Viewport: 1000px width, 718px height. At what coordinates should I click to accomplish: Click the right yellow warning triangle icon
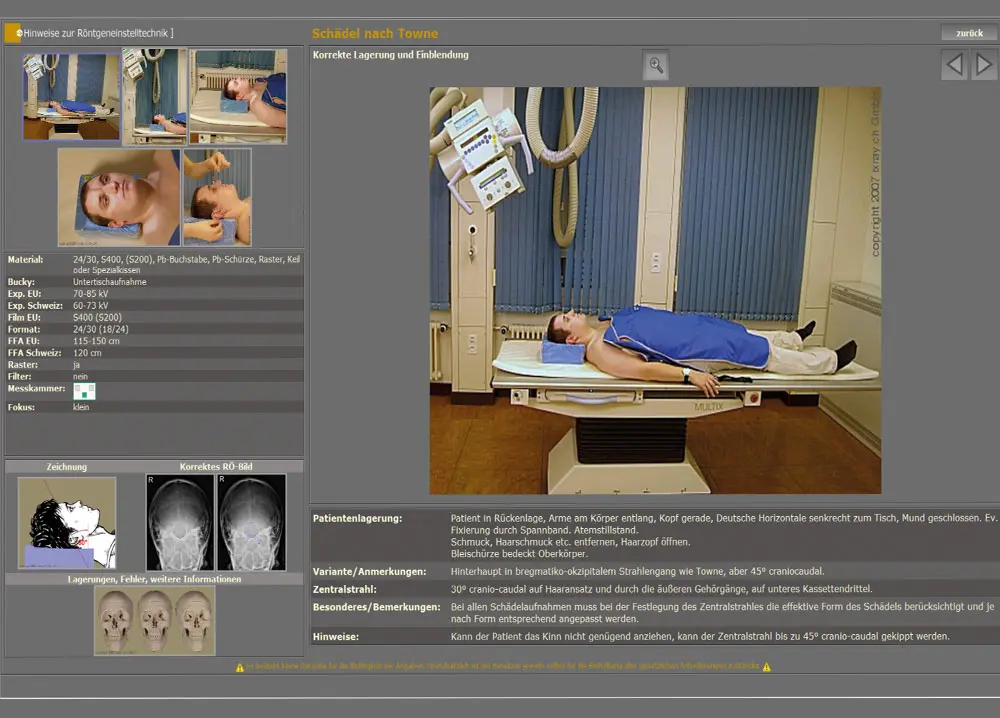[766, 667]
